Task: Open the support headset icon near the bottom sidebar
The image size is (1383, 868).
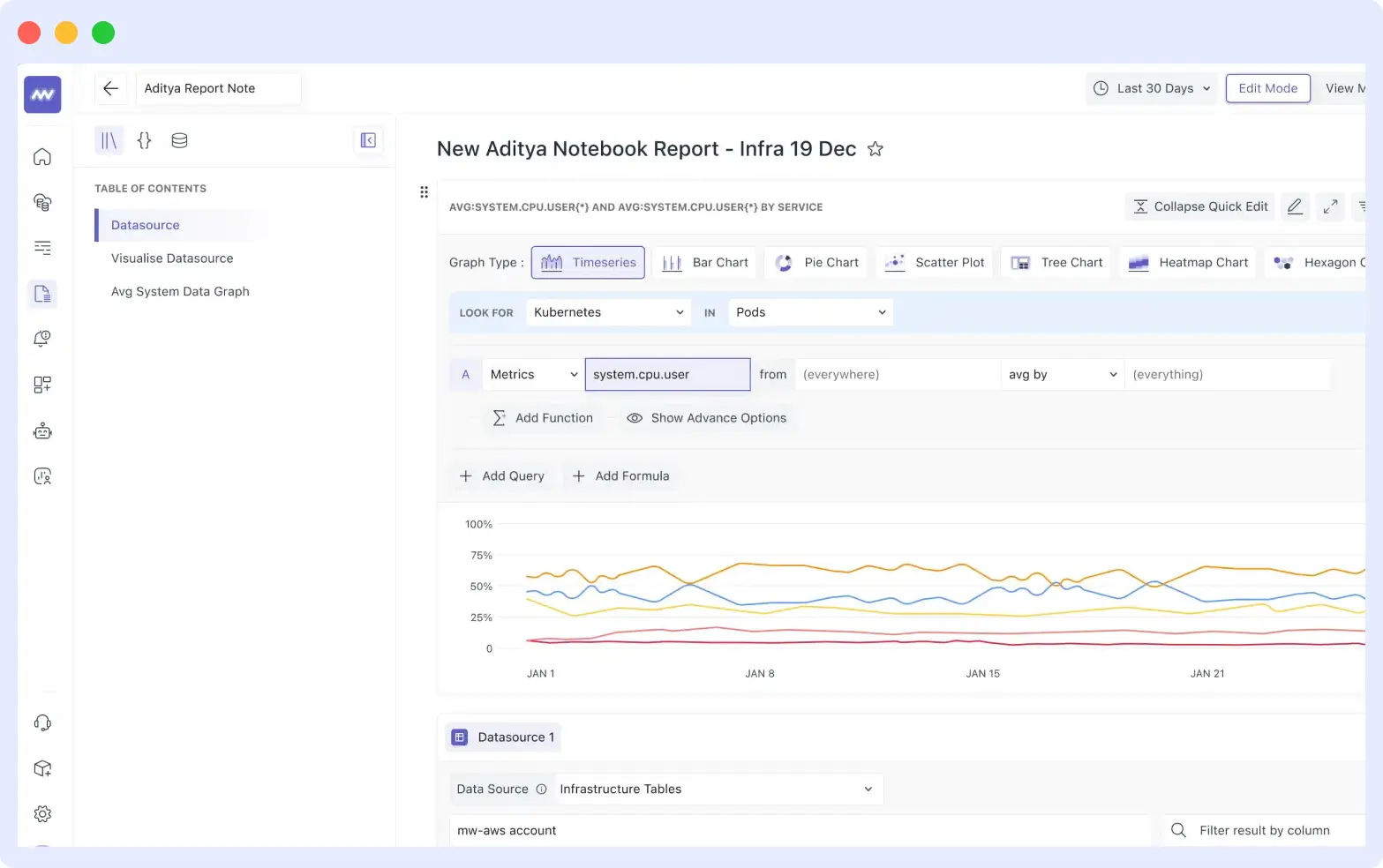Action: pyautogui.click(x=41, y=722)
